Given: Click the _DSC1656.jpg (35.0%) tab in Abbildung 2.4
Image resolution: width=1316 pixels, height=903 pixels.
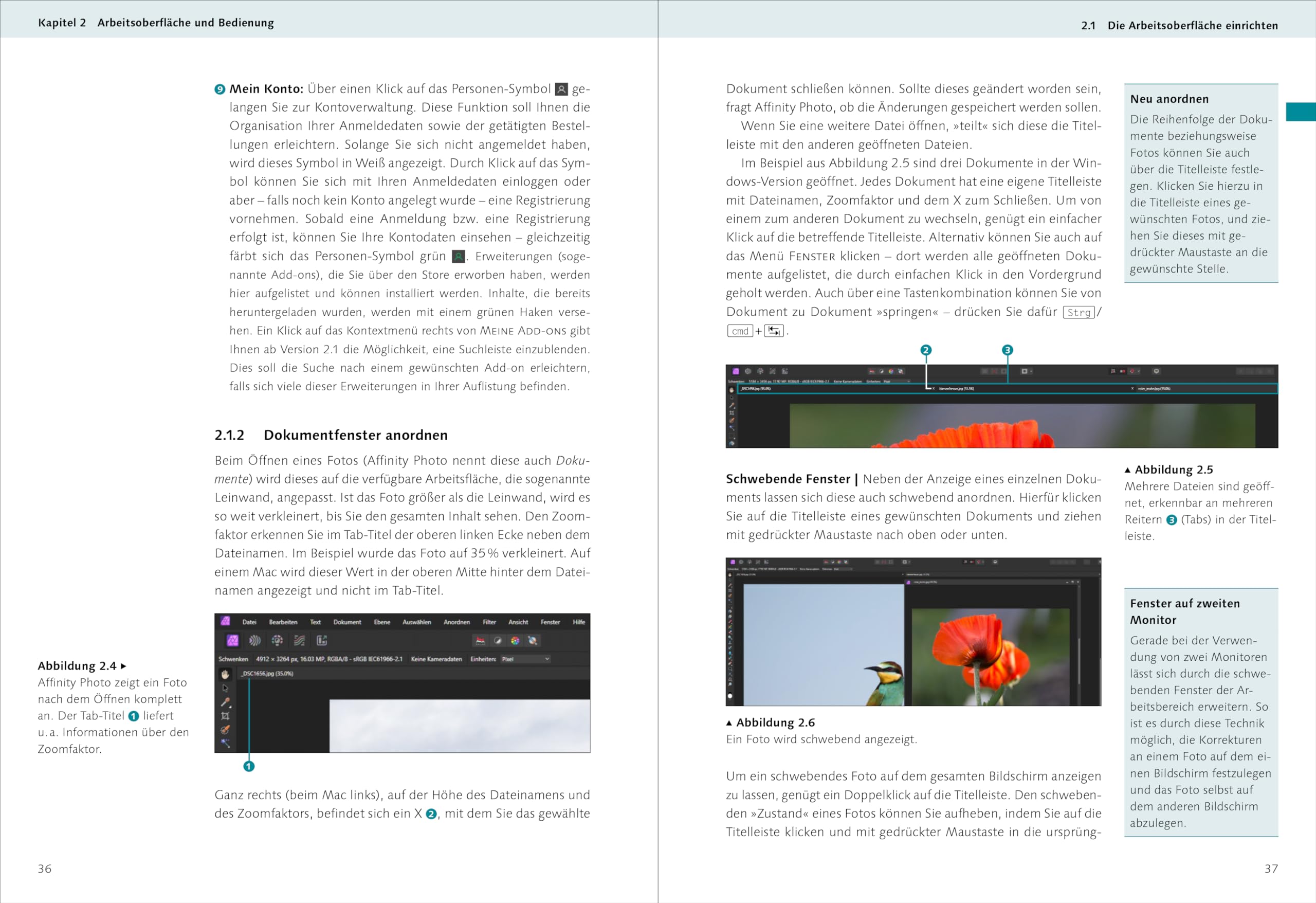Looking at the screenshot, I should pos(267,674).
